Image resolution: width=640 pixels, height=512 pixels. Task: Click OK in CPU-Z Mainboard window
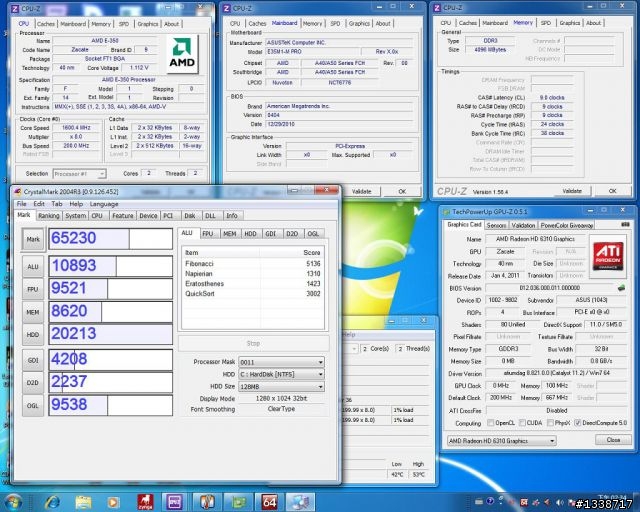pyautogui.click(x=402, y=191)
